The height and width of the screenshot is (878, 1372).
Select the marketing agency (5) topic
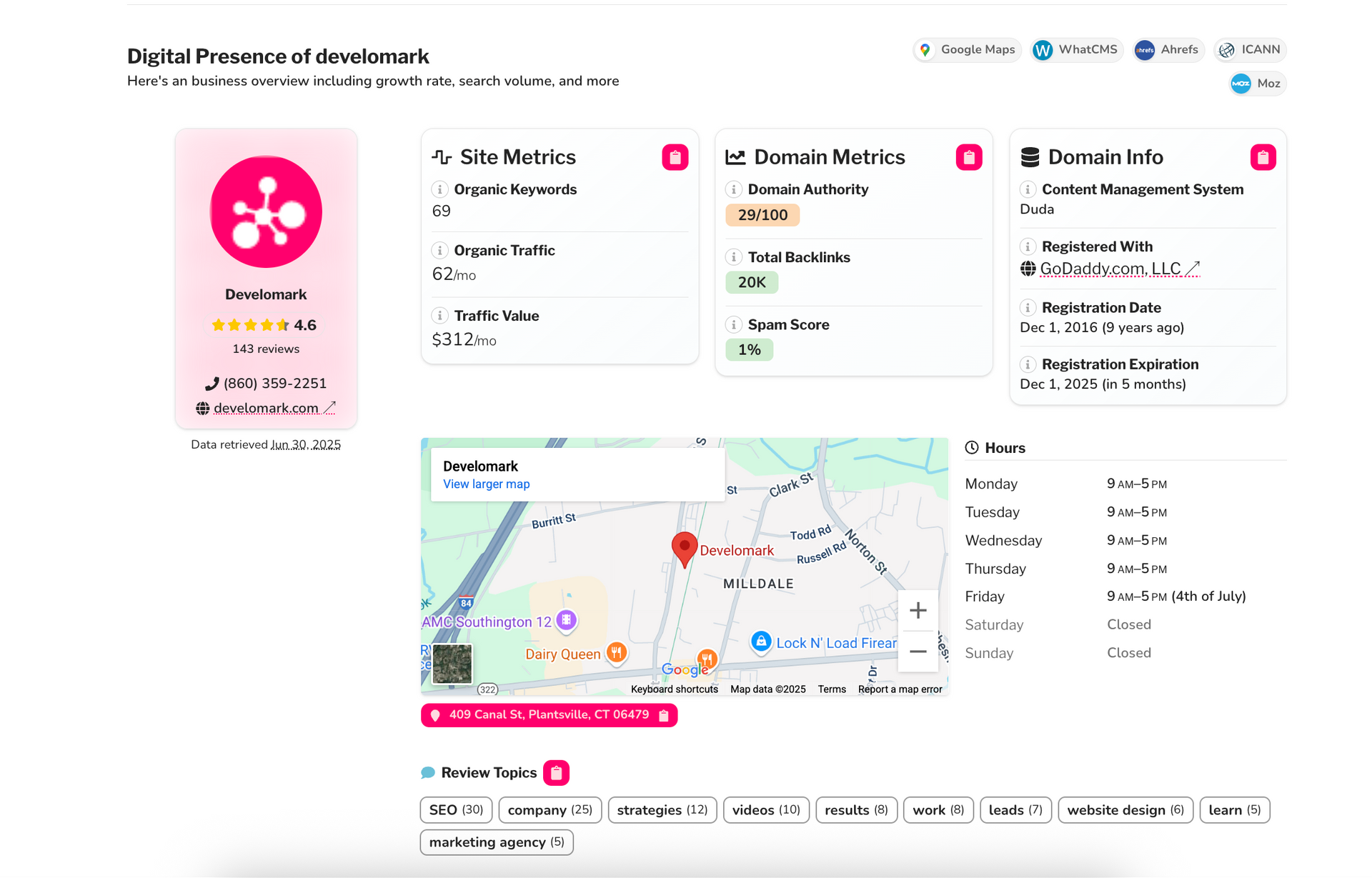[x=497, y=842]
